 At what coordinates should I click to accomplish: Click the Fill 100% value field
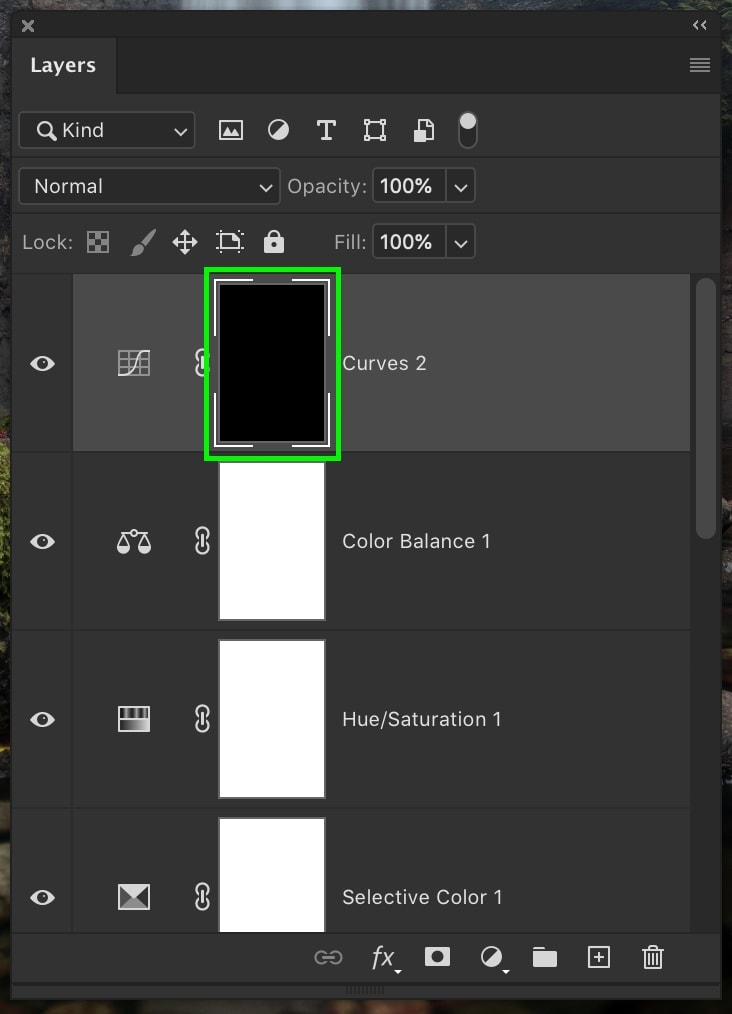[409, 242]
